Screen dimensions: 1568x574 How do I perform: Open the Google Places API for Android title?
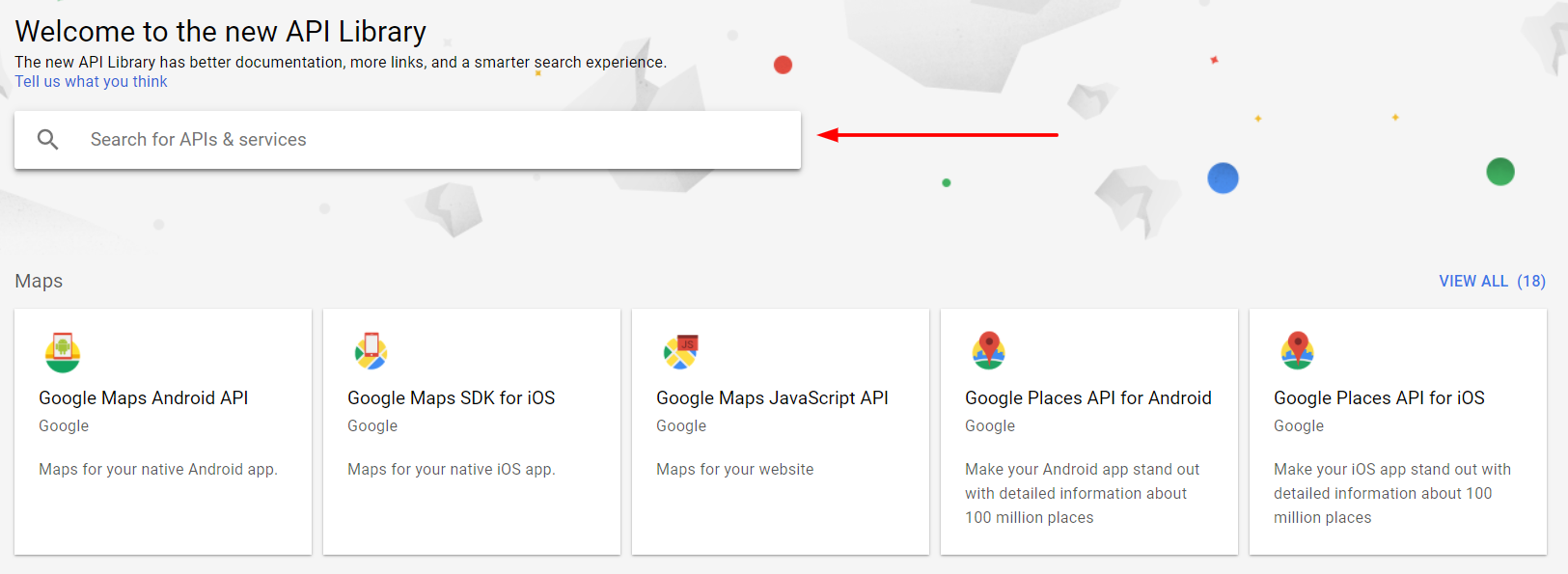1088,397
